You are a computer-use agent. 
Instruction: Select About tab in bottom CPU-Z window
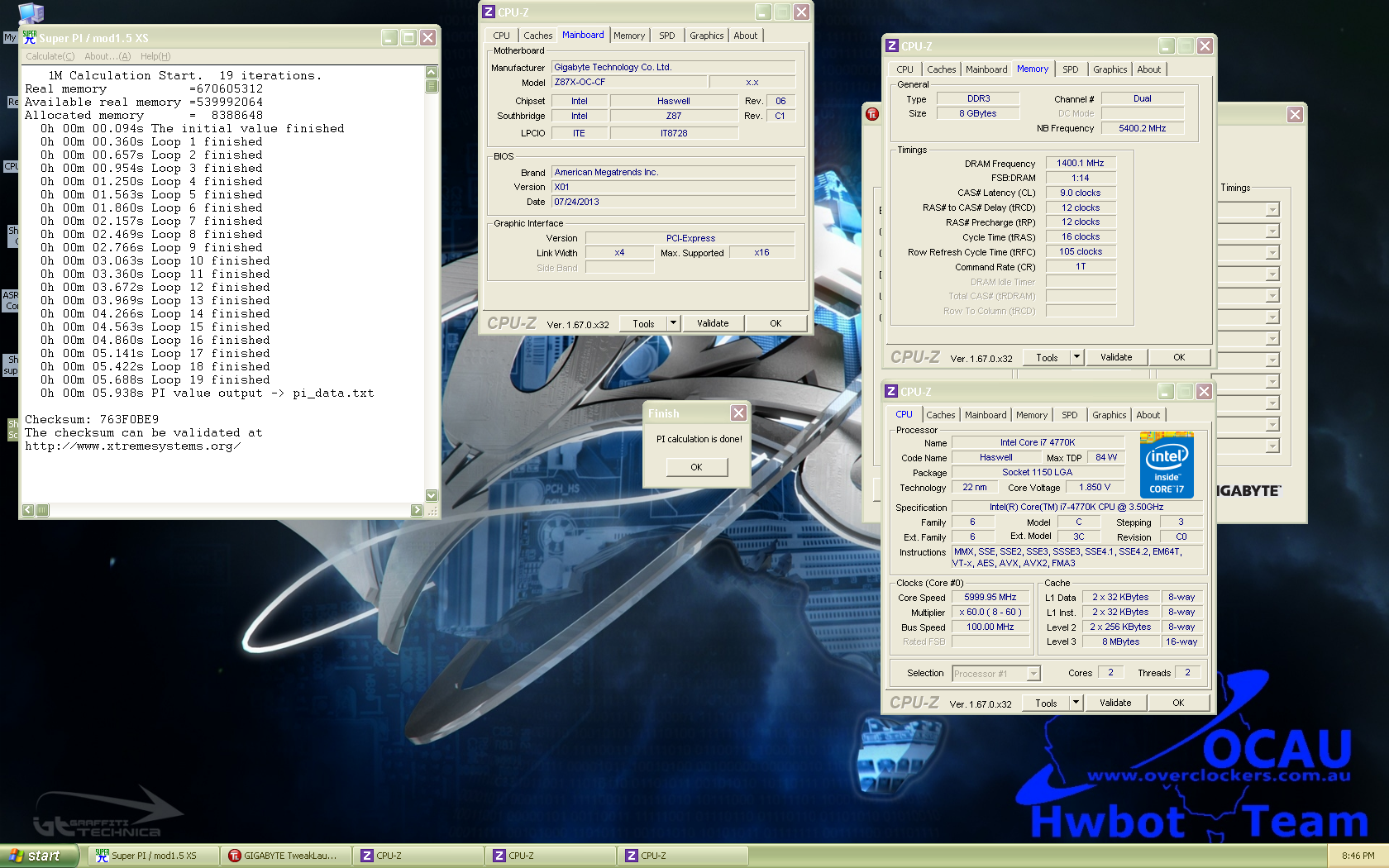pos(1148,415)
